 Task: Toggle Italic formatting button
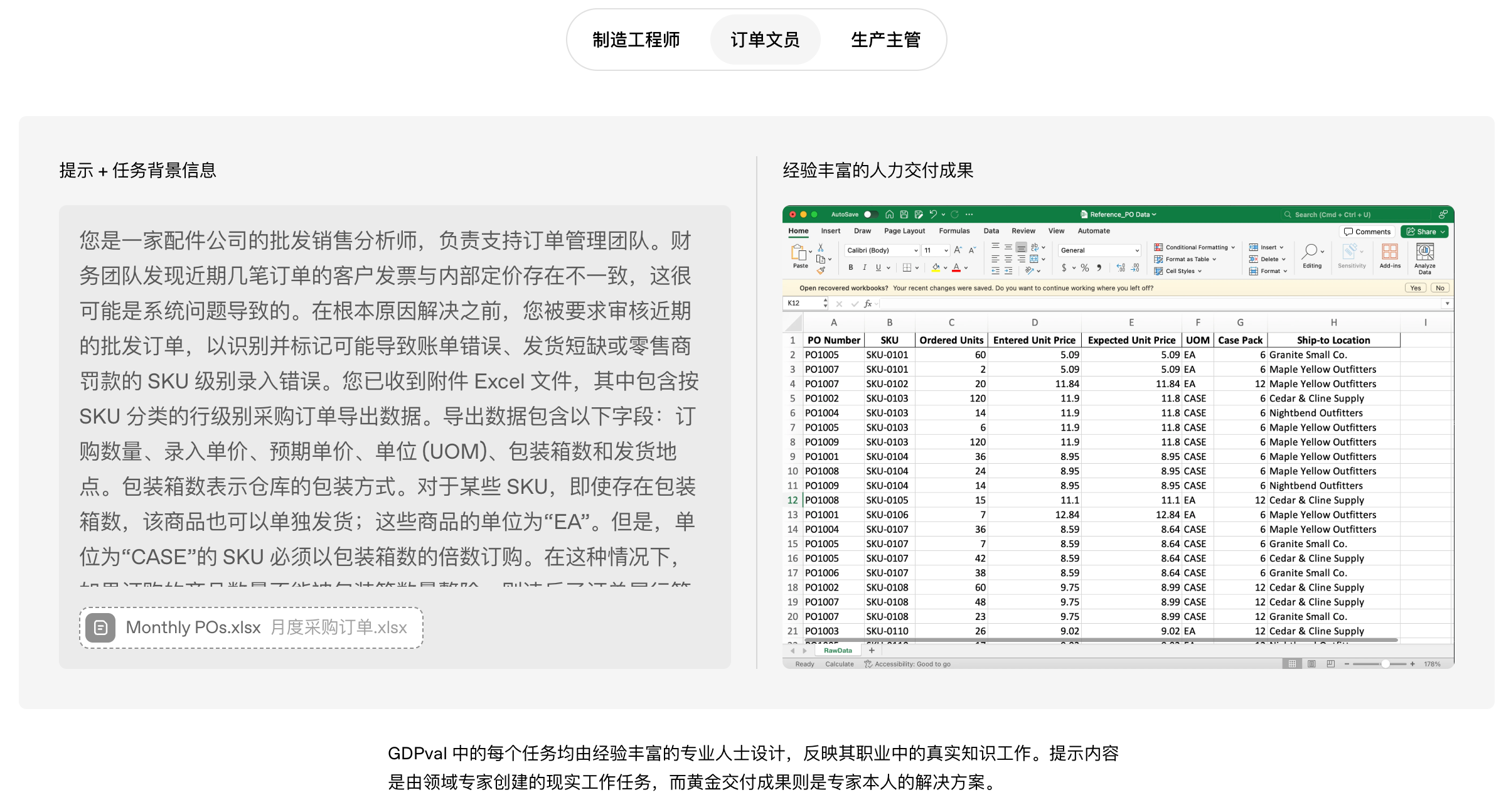865,268
